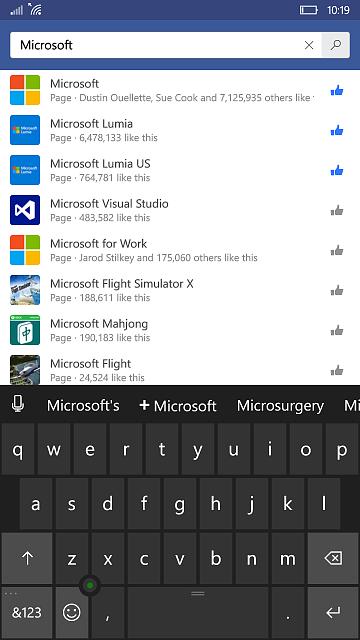Switch to the &123 symbols keyboard
Viewport: 360px width, 640px height.
pos(27,612)
